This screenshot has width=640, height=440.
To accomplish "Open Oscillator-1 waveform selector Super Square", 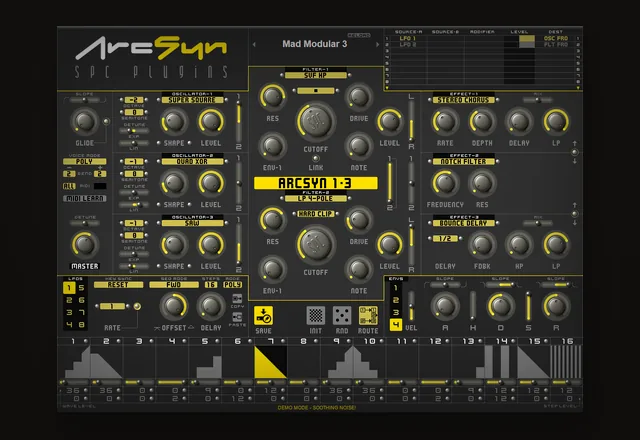I will click(192, 100).
